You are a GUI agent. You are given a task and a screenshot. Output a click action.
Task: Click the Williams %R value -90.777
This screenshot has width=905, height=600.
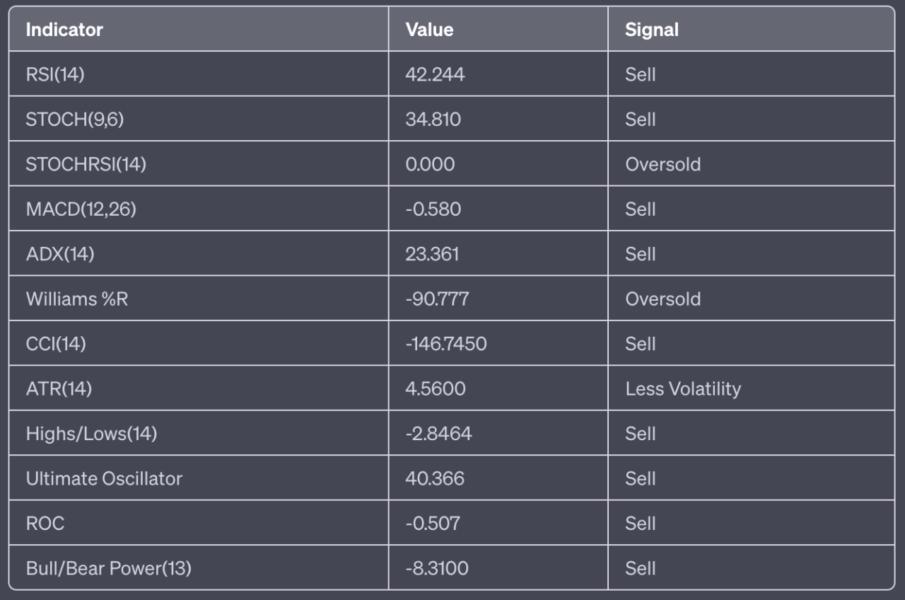click(x=437, y=299)
